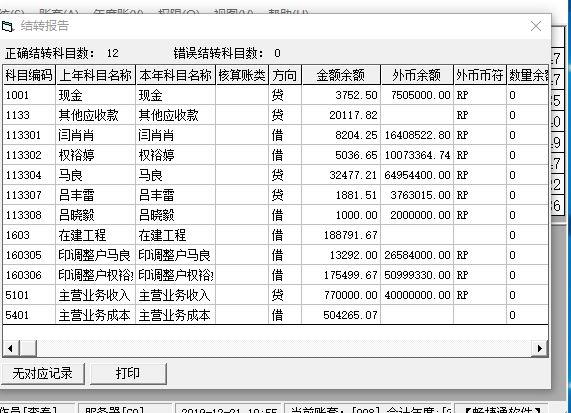
Task: Select the row with code 160306
Action: pyautogui.click(x=276, y=275)
